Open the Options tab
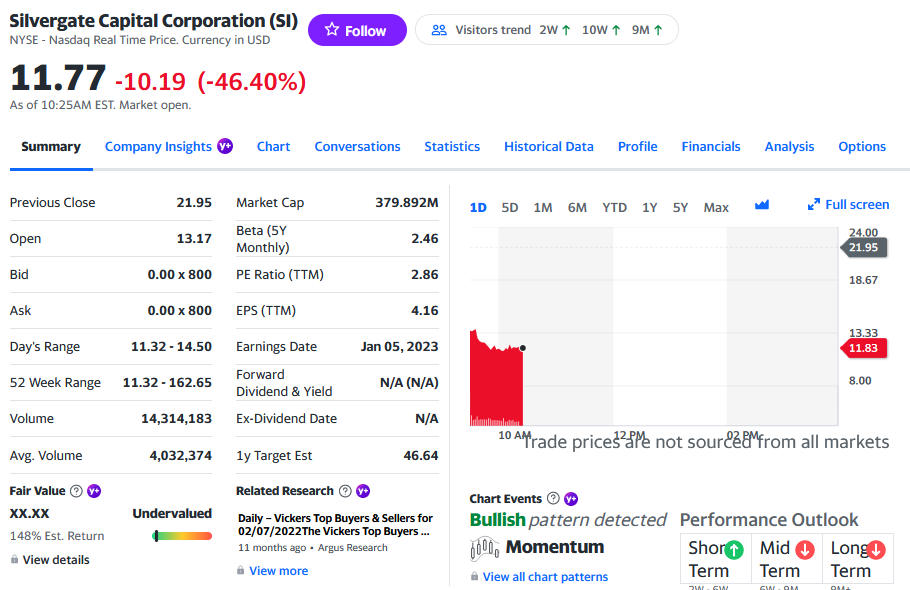The height and width of the screenshot is (590, 910). click(862, 147)
